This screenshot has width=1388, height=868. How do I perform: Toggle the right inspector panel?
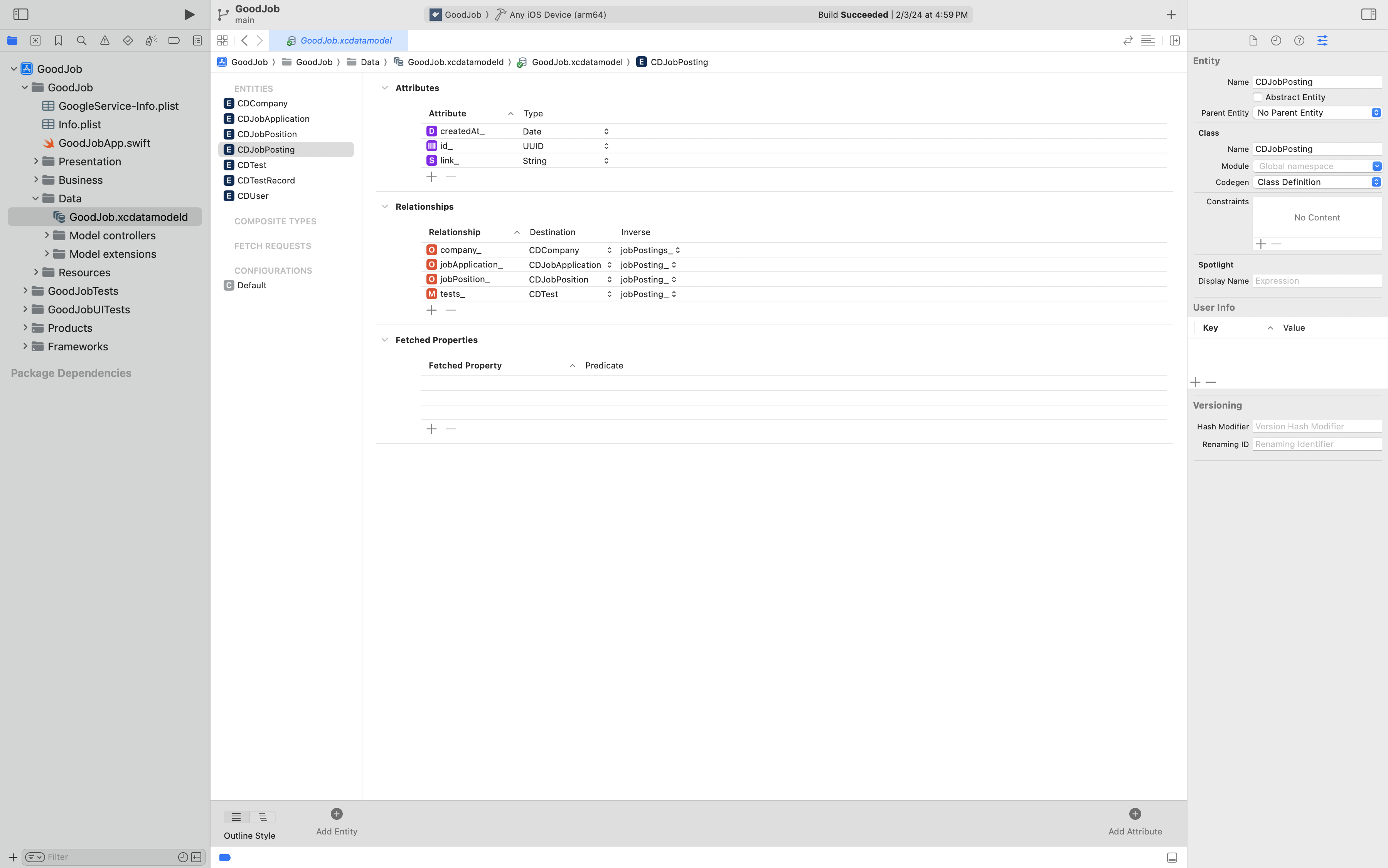(1368, 14)
